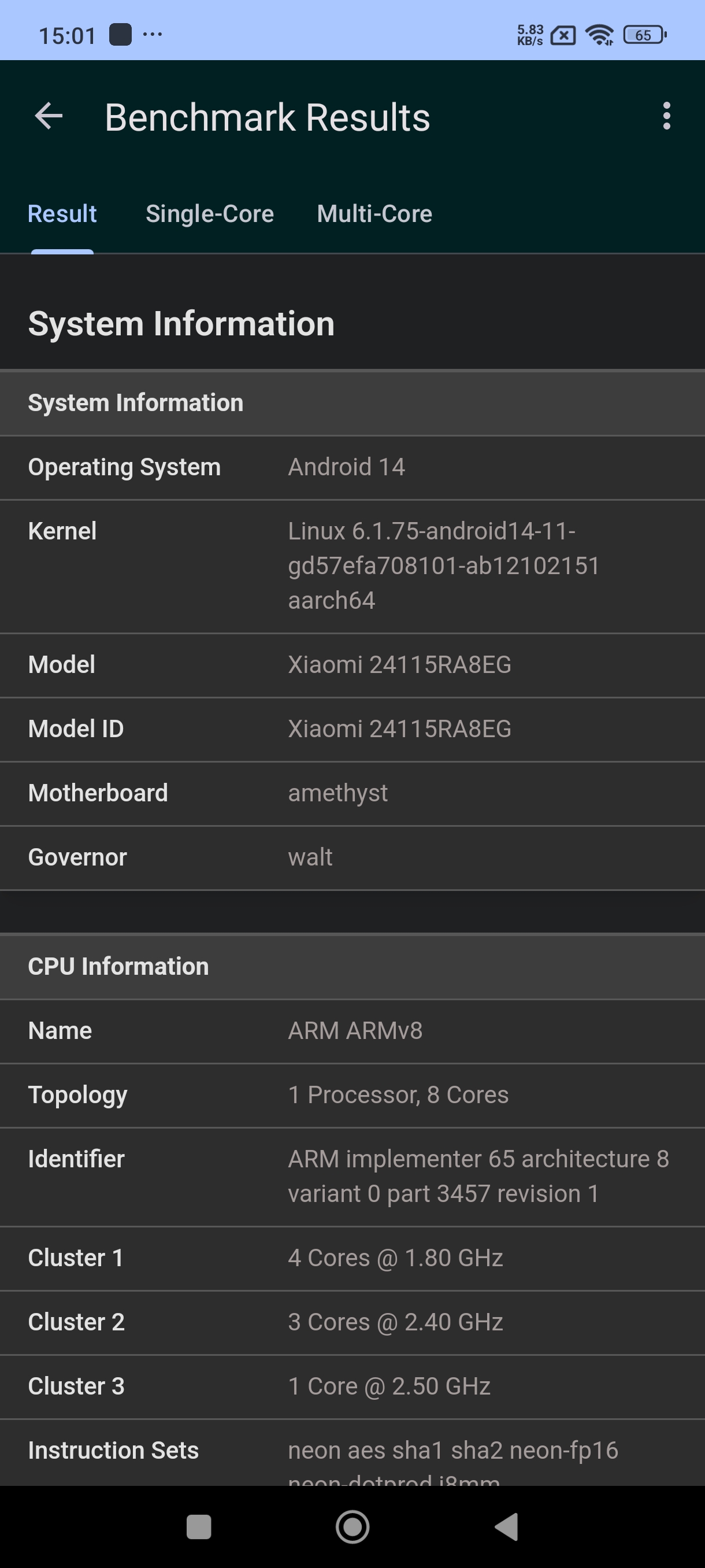Tap the CPU Information section header
Viewport: 705px width, 1568px height.
(x=352, y=967)
